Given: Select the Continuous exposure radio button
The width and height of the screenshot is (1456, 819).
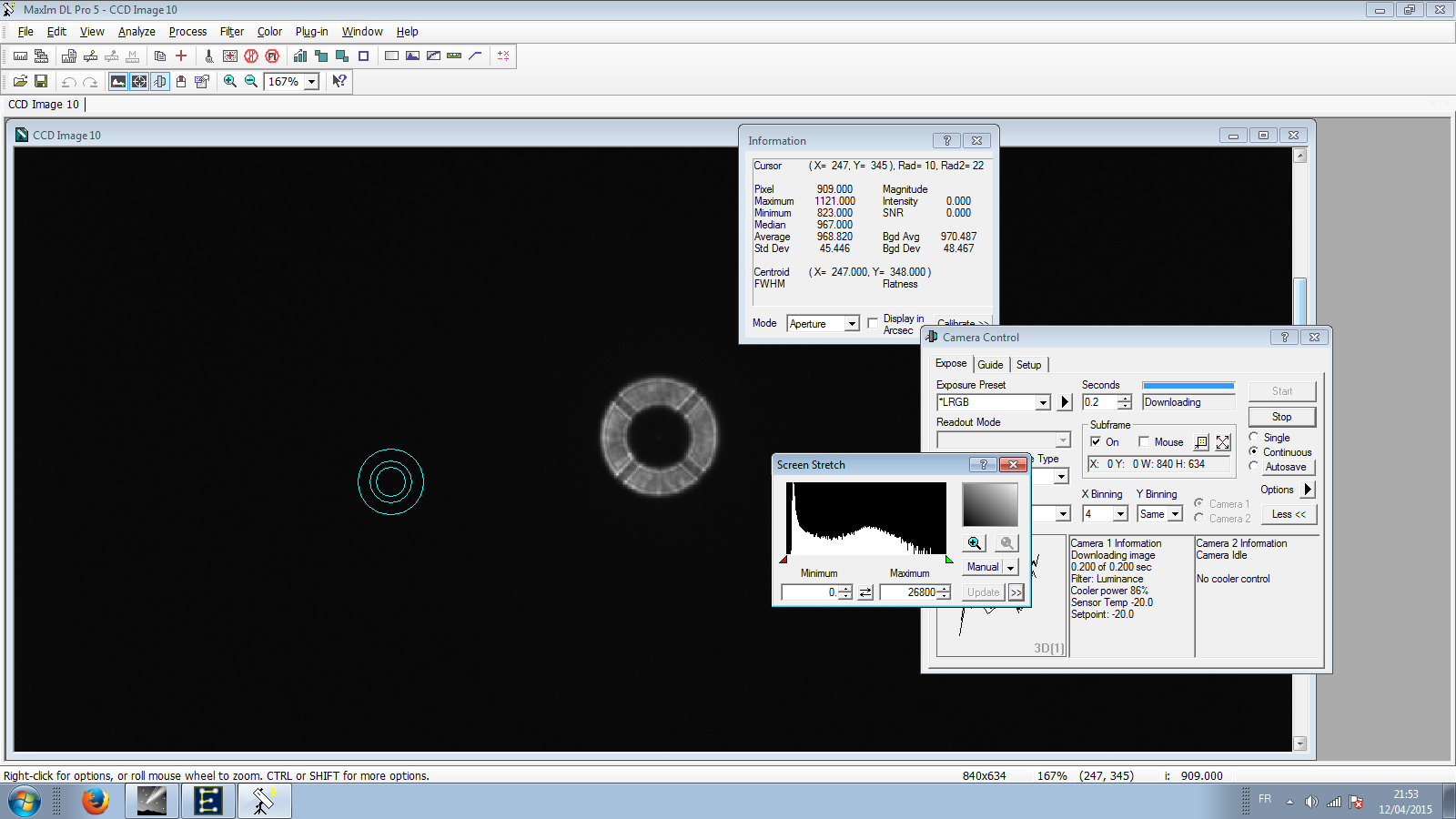Looking at the screenshot, I should point(1254,451).
